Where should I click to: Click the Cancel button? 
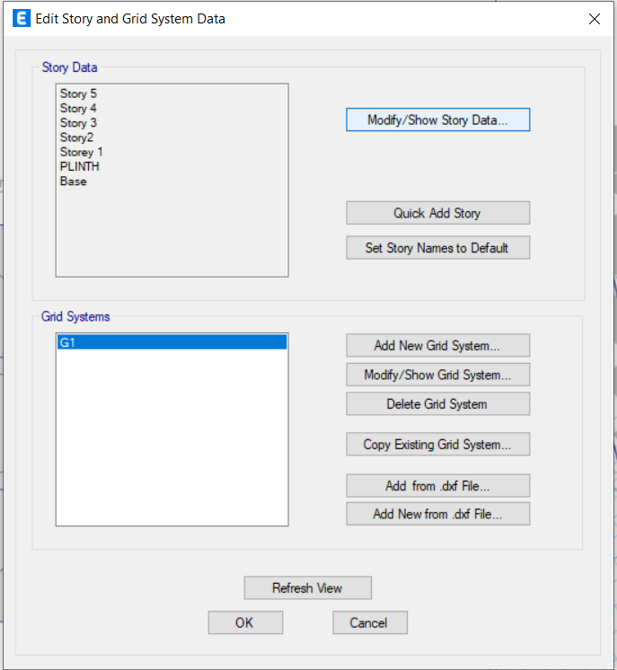(370, 623)
